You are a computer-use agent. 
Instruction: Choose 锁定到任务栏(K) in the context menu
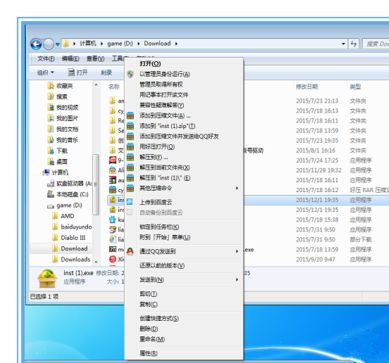click(184, 227)
